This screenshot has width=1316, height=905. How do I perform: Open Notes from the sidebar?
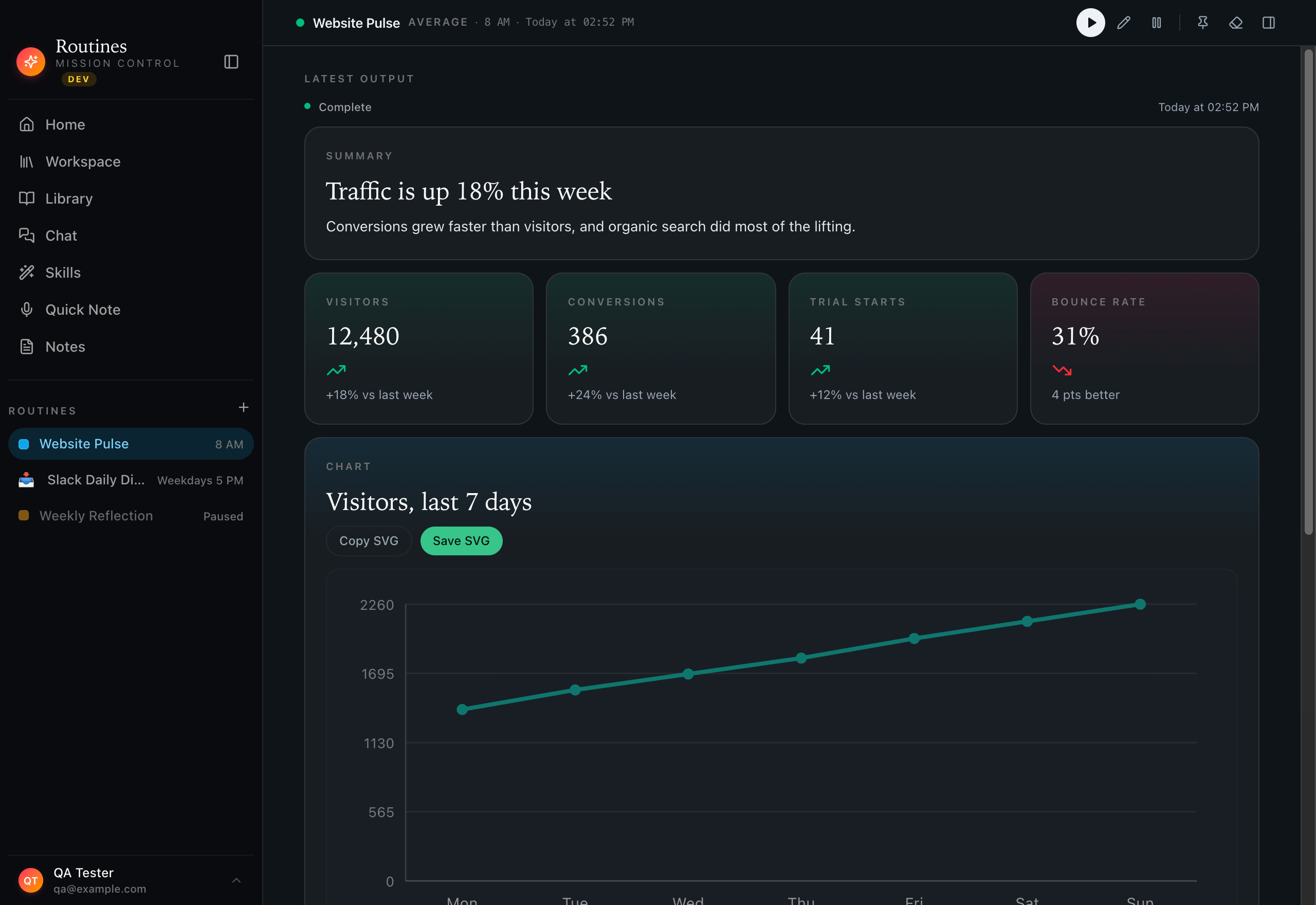pos(131,347)
